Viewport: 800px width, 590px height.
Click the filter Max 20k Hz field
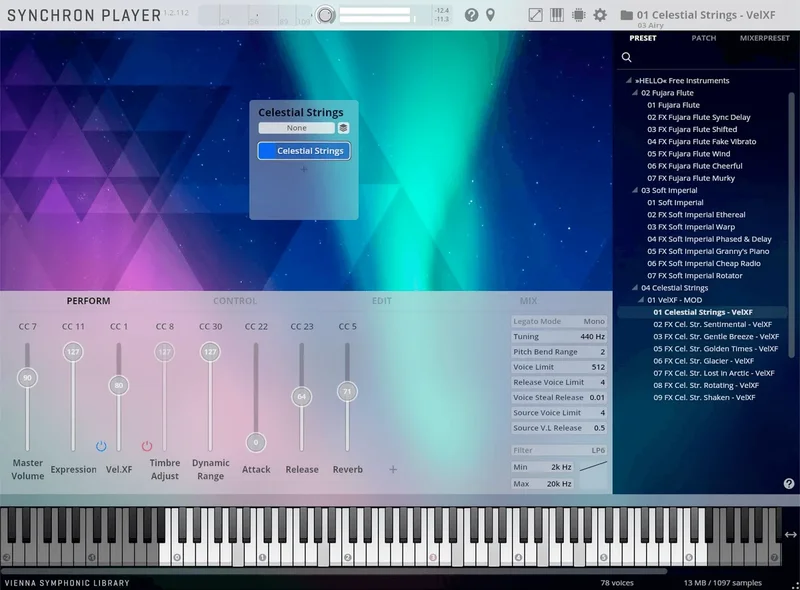coord(542,483)
